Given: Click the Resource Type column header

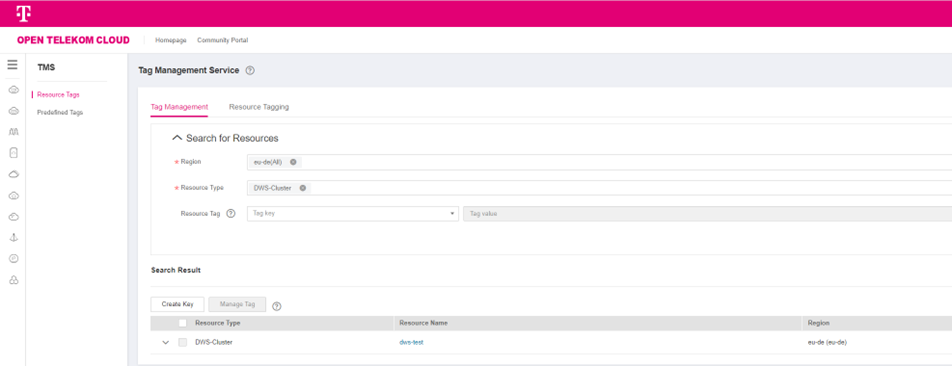Looking at the screenshot, I should click(217, 323).
